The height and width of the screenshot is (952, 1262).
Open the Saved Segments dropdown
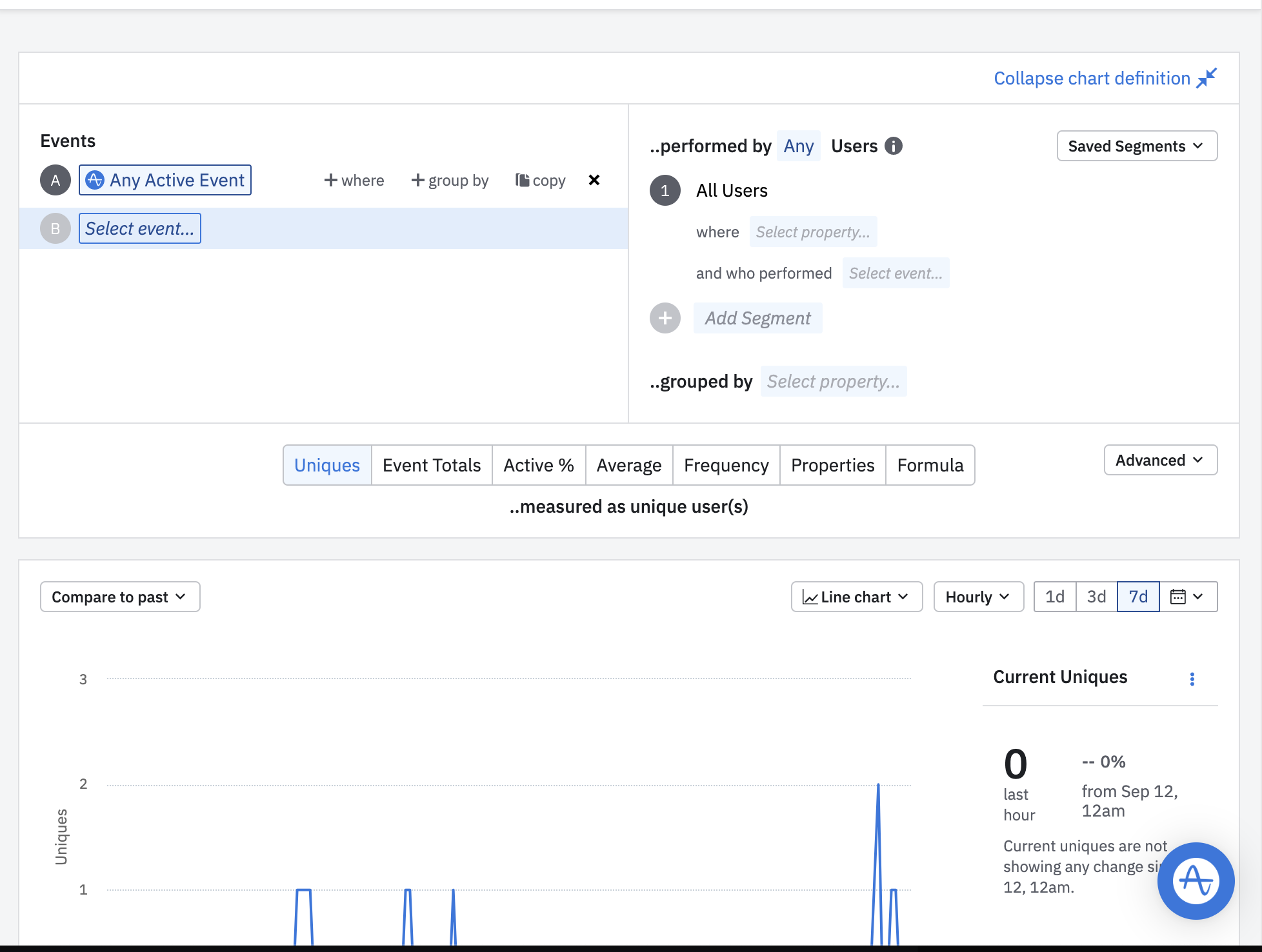coord(1136,146)
